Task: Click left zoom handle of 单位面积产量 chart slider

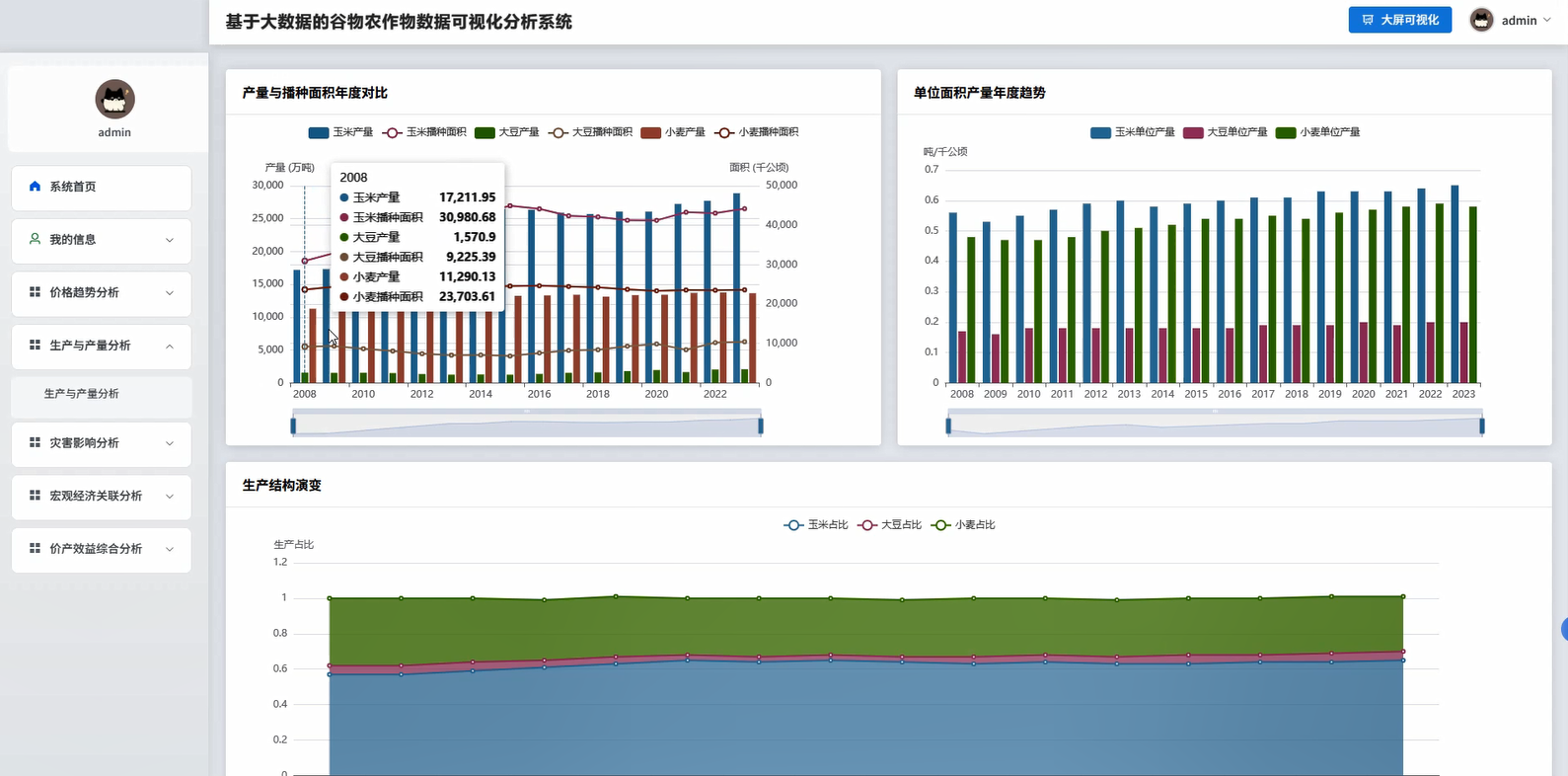Action: [948, 426]
